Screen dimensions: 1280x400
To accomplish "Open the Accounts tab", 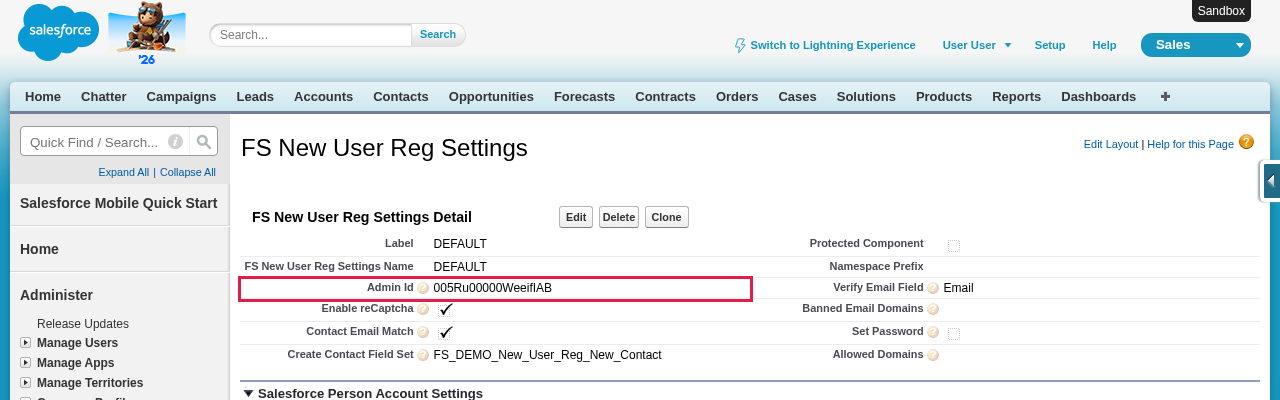I will coord(323,97).
